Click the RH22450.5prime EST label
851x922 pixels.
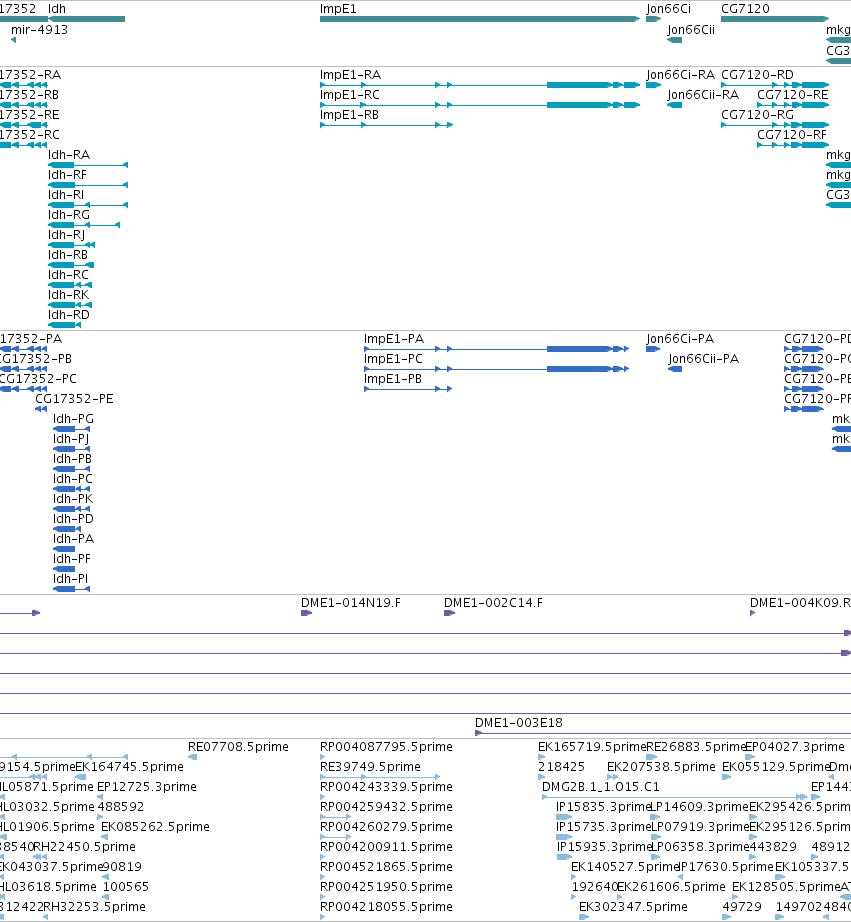(x=85, y=847)
